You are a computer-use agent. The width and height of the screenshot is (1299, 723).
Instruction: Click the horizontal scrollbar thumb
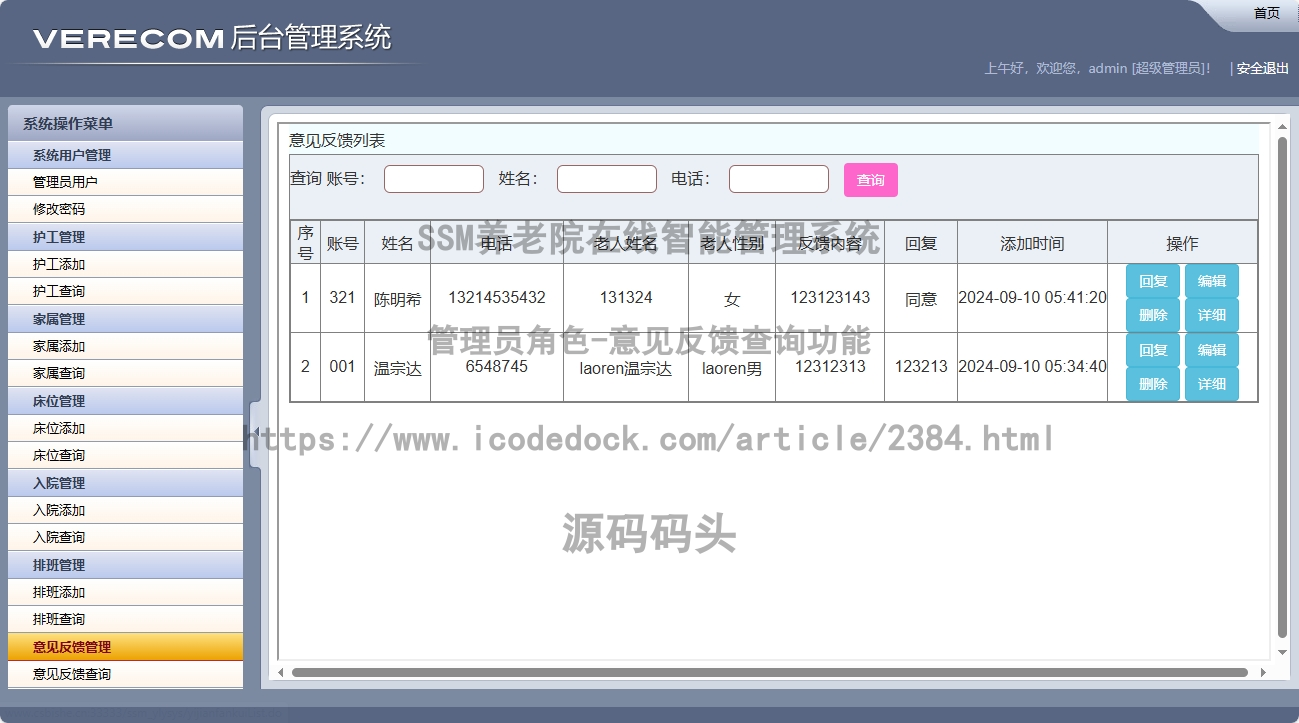(770, 673)
